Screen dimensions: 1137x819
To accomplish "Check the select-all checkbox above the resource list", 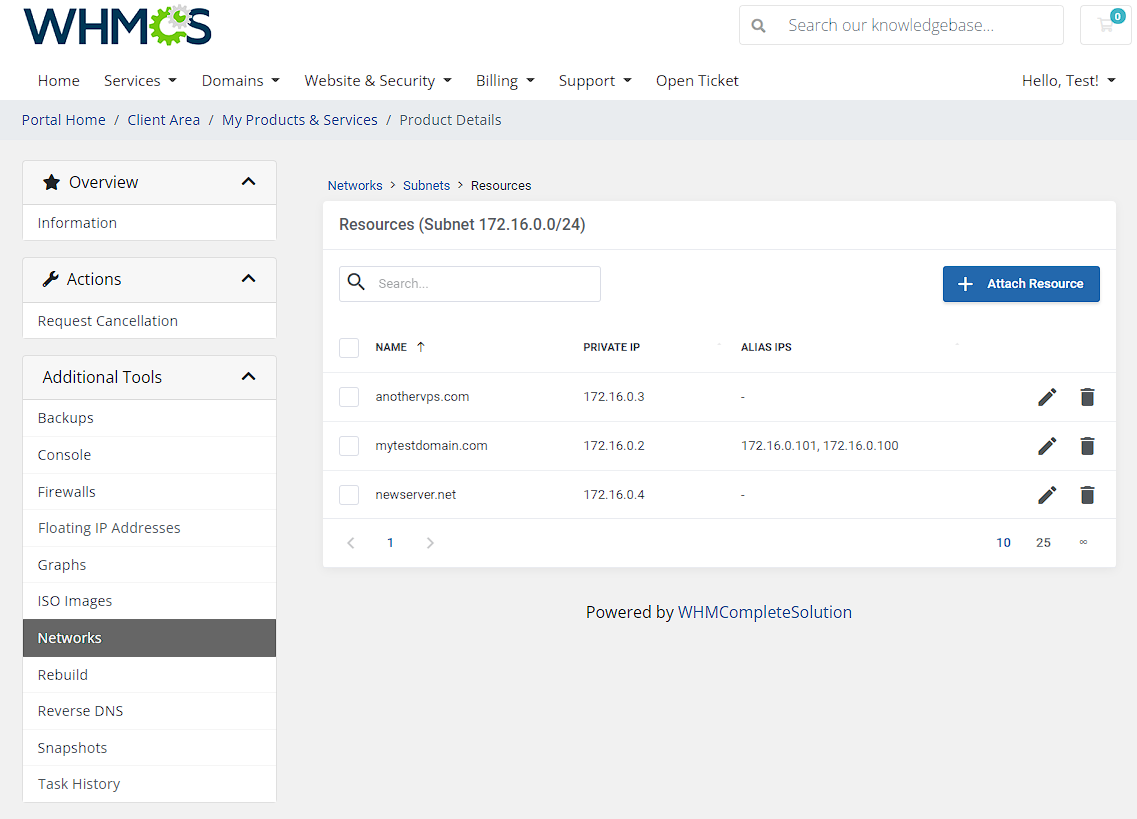I will [x=348, y=347].
